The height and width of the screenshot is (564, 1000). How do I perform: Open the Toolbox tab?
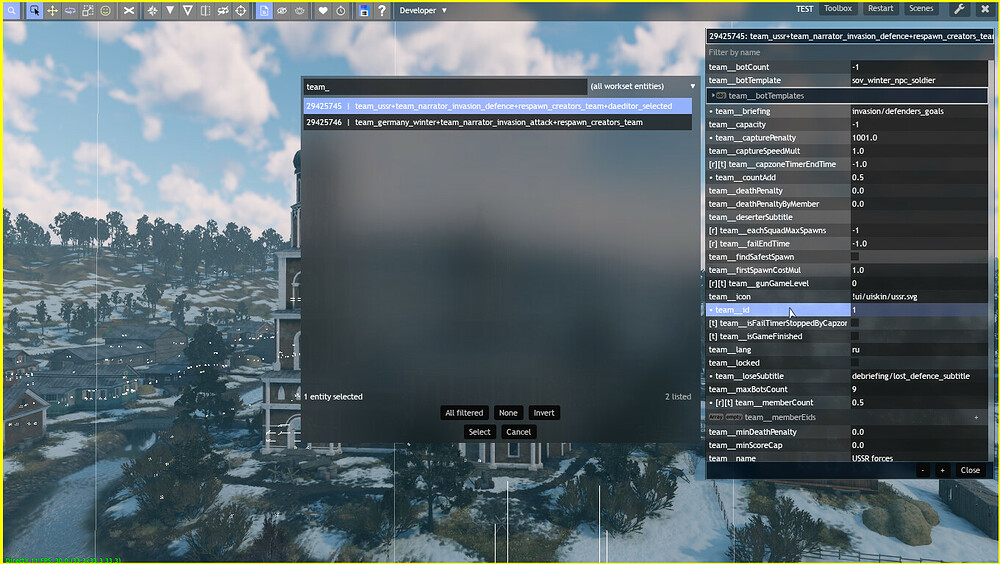[838, 9]
